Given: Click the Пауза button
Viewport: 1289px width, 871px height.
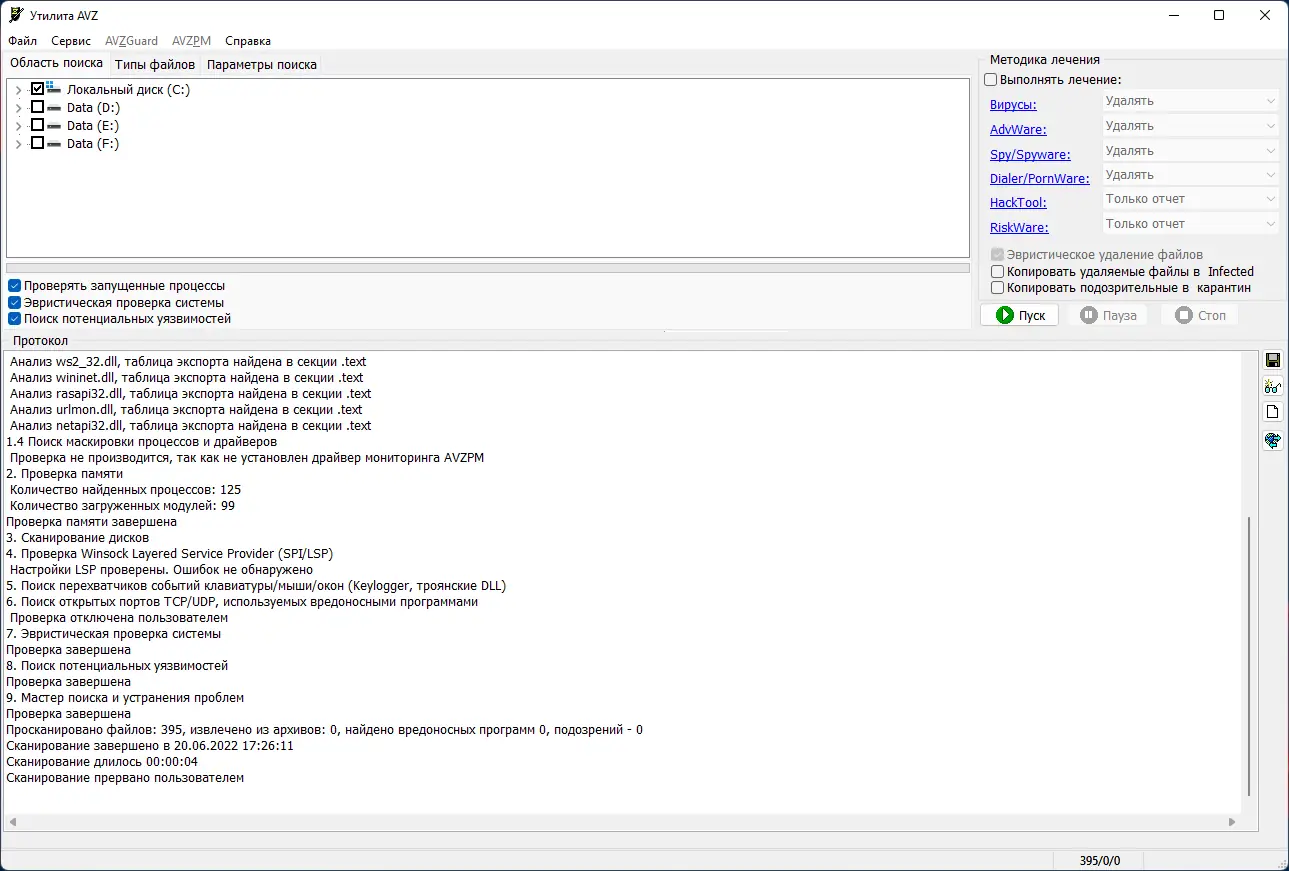Looking at the screenshot, I should coord(1109,315).
